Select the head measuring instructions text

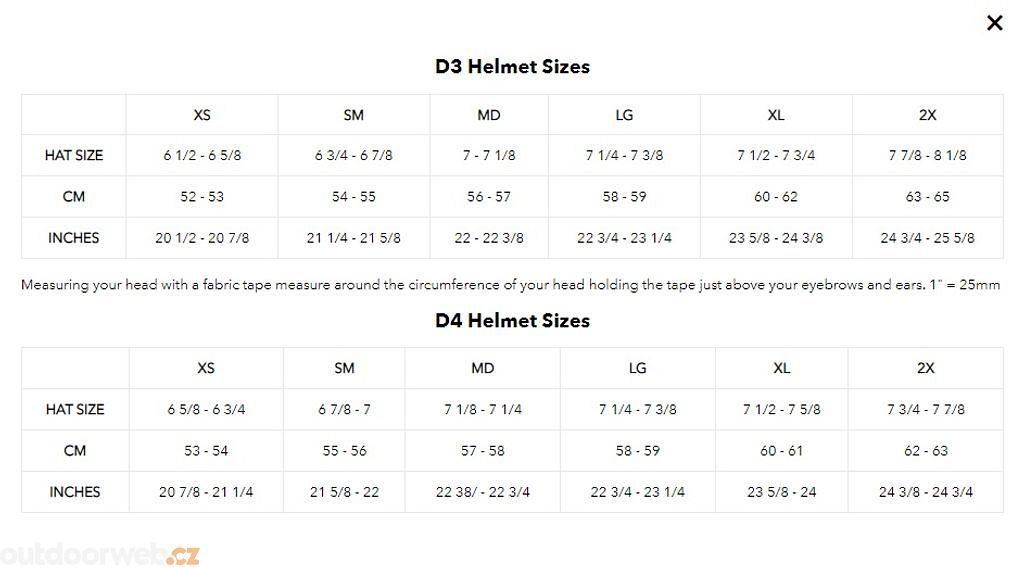coord(510,285)
